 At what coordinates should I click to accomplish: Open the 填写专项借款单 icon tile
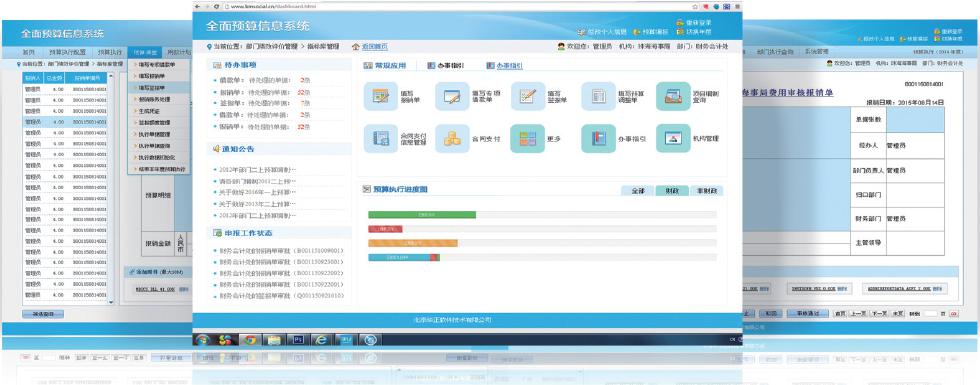coord(452,96)
